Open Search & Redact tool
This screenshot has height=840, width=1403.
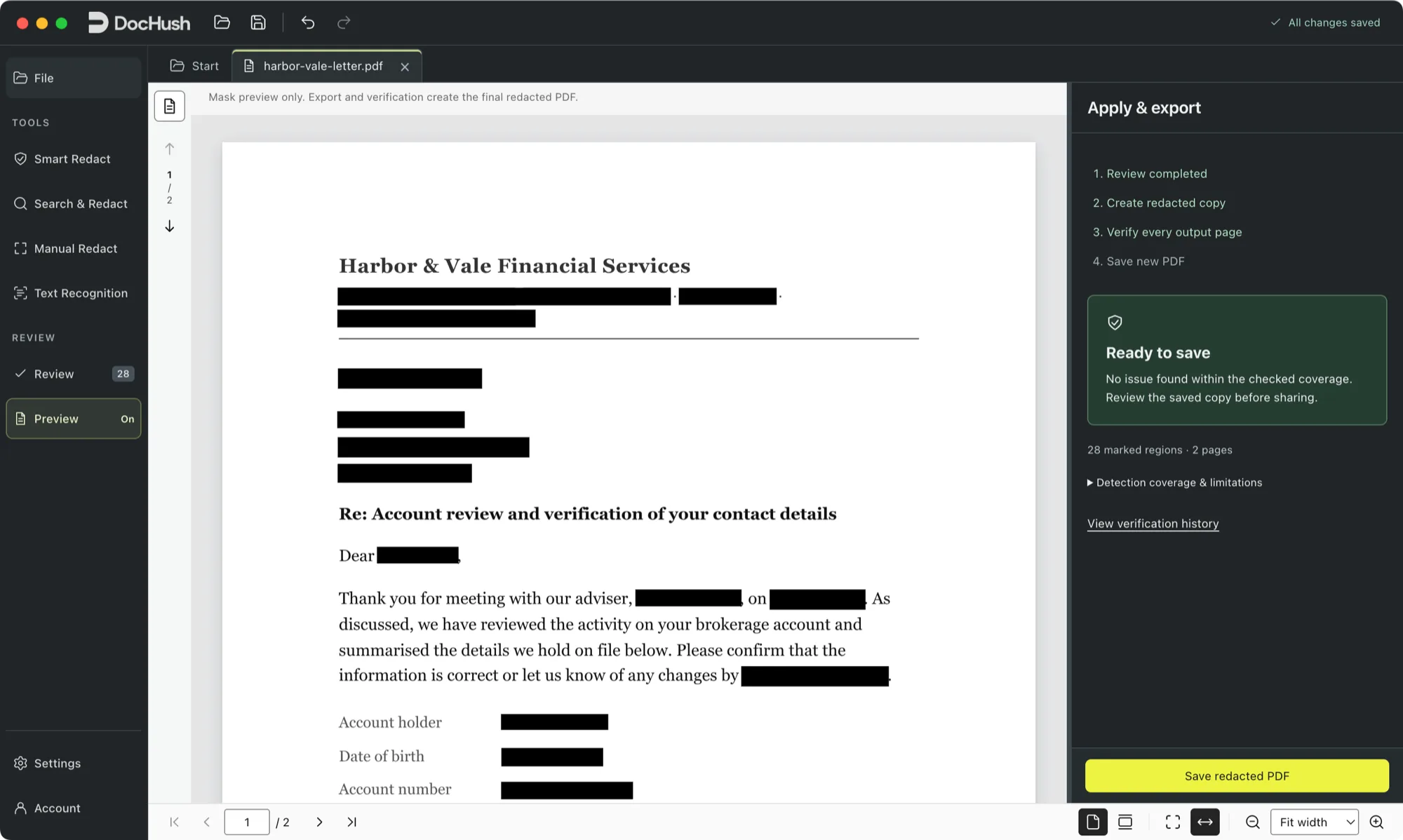(74, 204)
